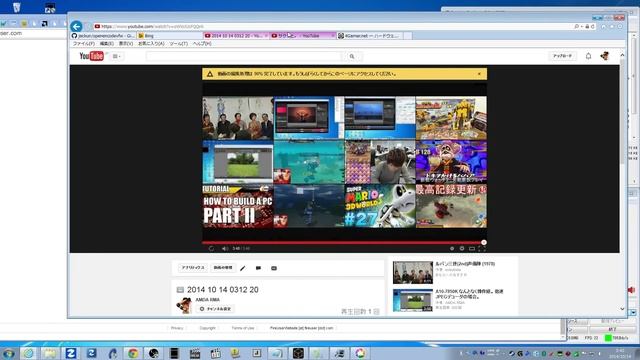Open the Copyright link in the background page
The width and height of the screenshot is (640, 360).
tap(207, 328)
